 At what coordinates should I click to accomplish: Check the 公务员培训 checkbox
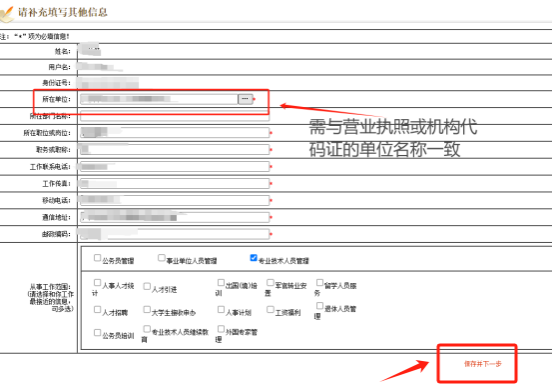(x=97, y=332)
